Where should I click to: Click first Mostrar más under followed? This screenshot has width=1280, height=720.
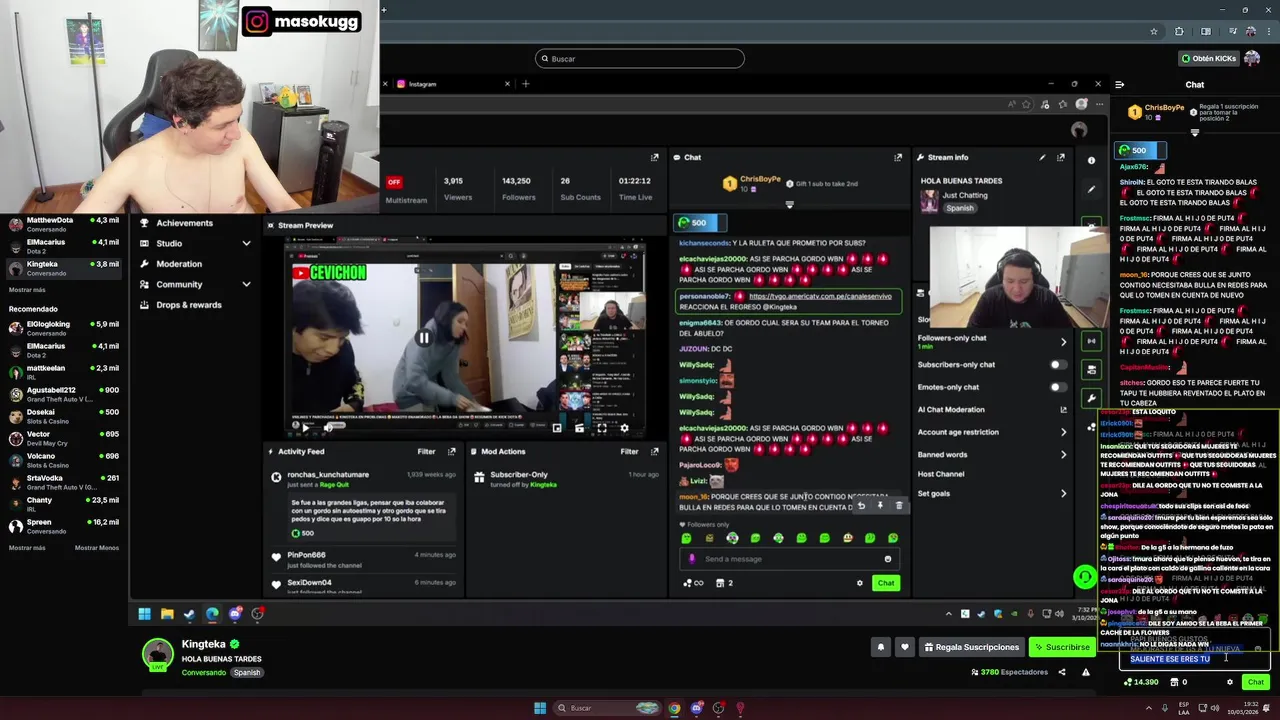coord(27,290)
